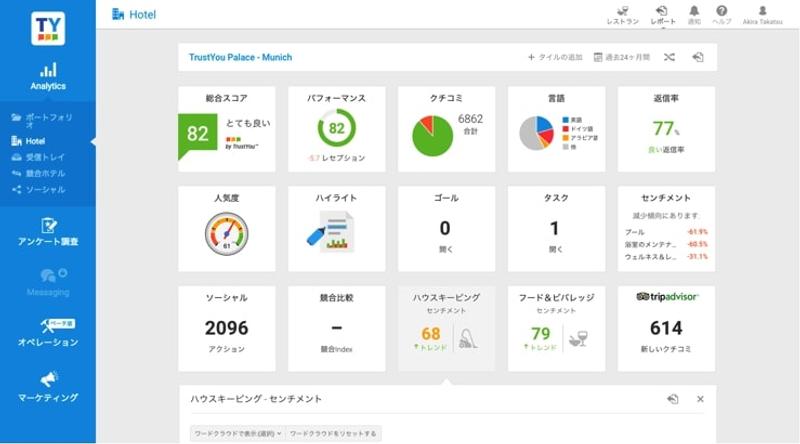Click ワードクラウドをリセットする button

333,433
